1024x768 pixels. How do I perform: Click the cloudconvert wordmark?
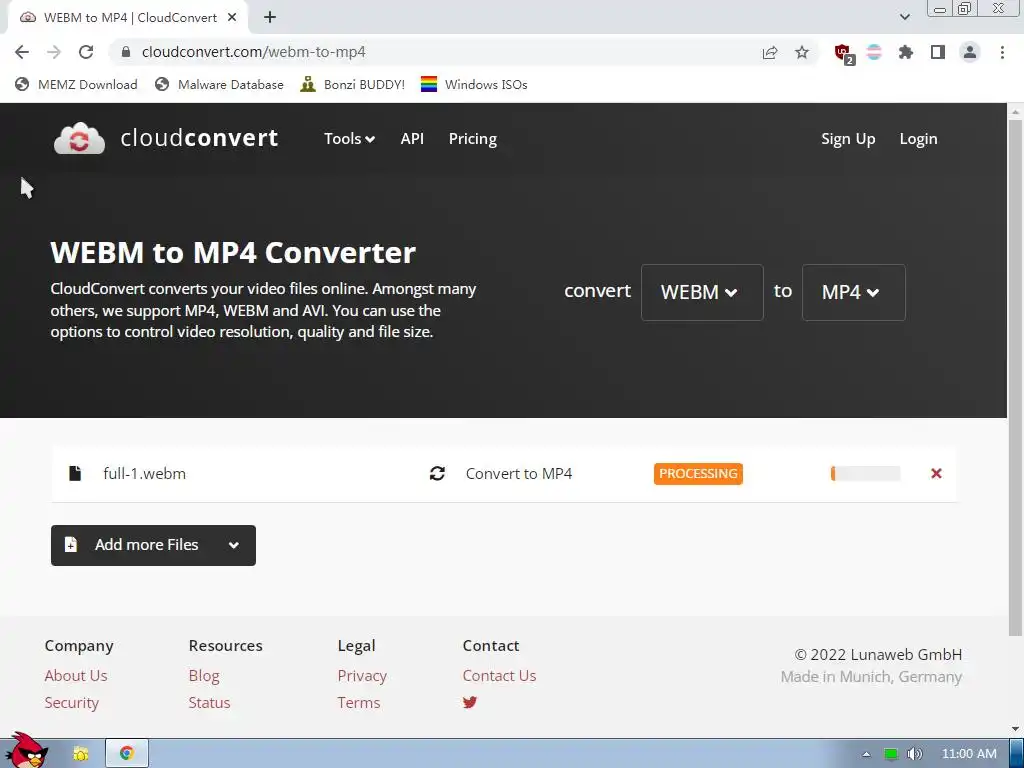click(x=199, y=138)
